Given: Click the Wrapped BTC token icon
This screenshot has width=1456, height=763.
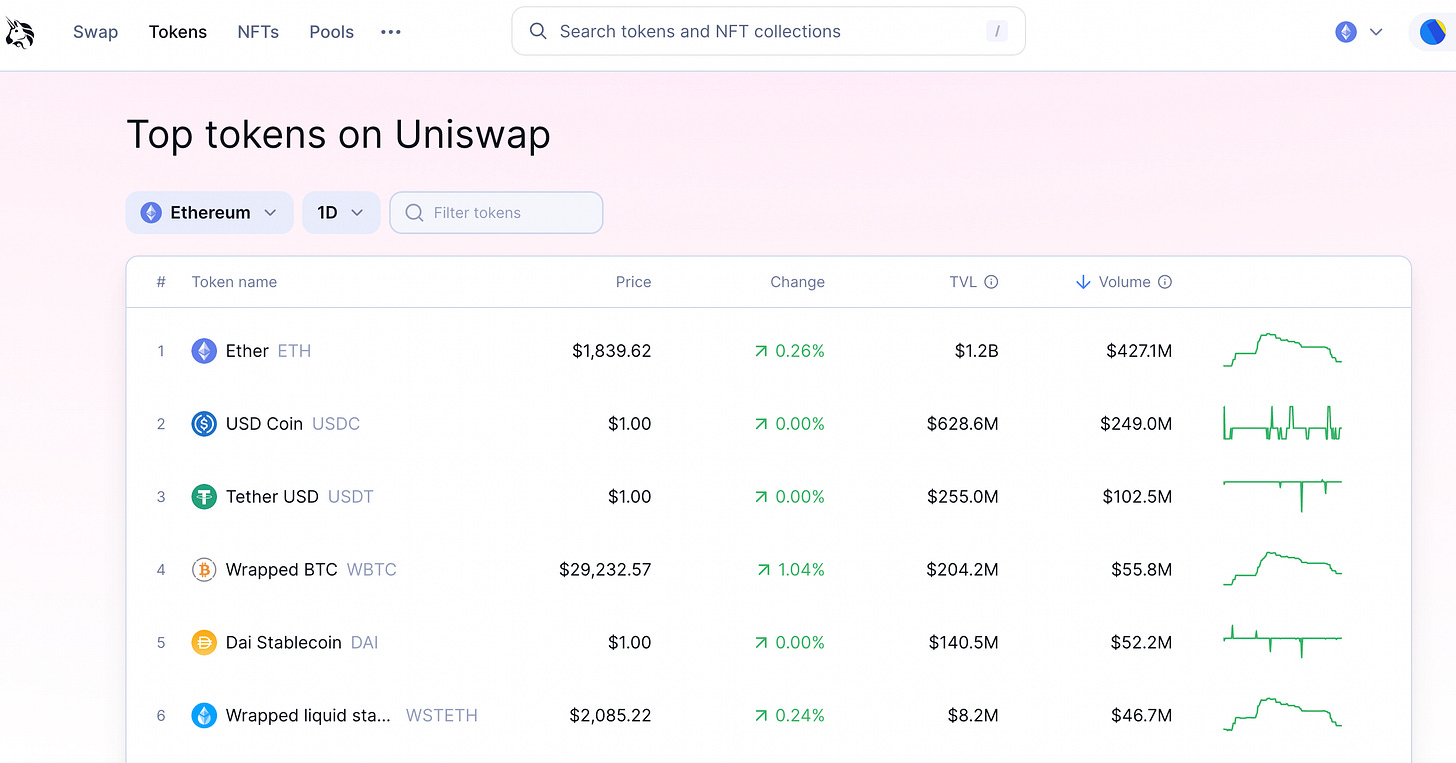Looking at the screenshot, I should (x=204, y=570).
